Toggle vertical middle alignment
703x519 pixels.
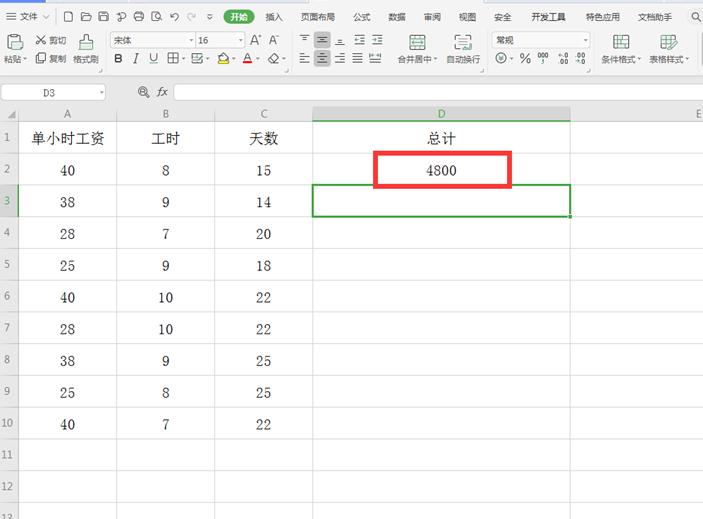coord(322,40)
